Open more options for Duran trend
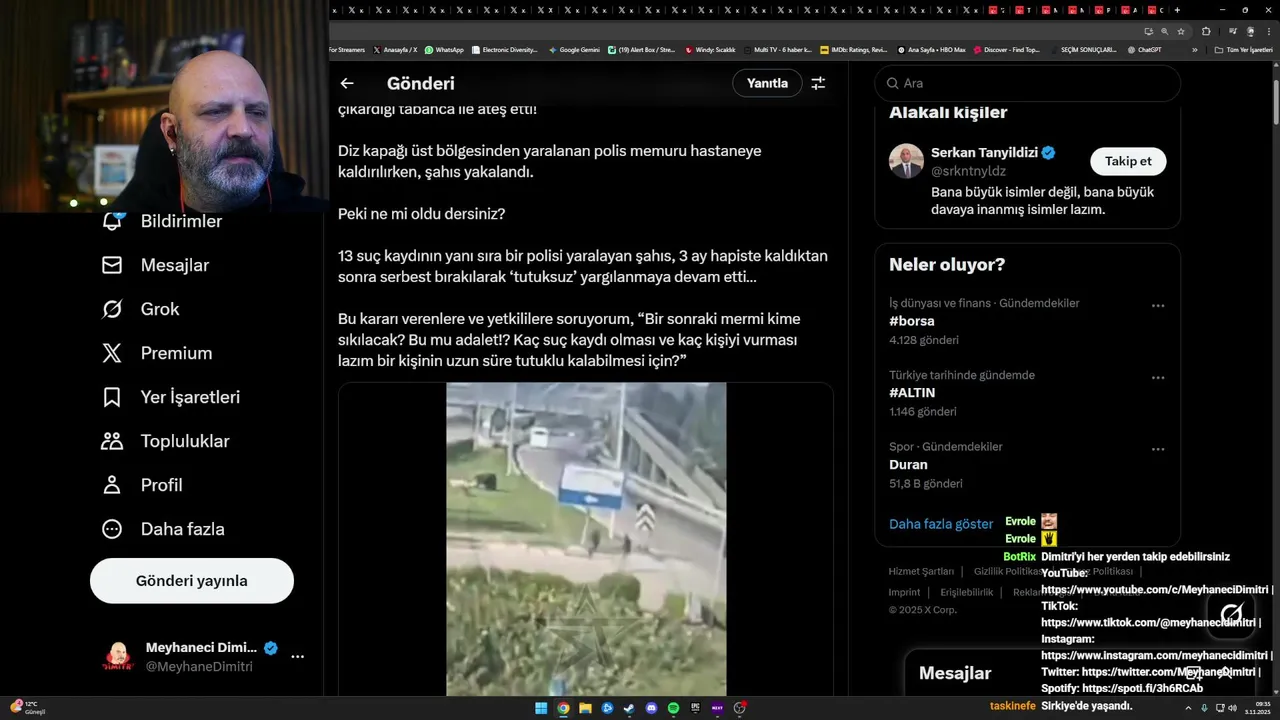This screenshot has height=720, width=1280. tap(1158, 450)
